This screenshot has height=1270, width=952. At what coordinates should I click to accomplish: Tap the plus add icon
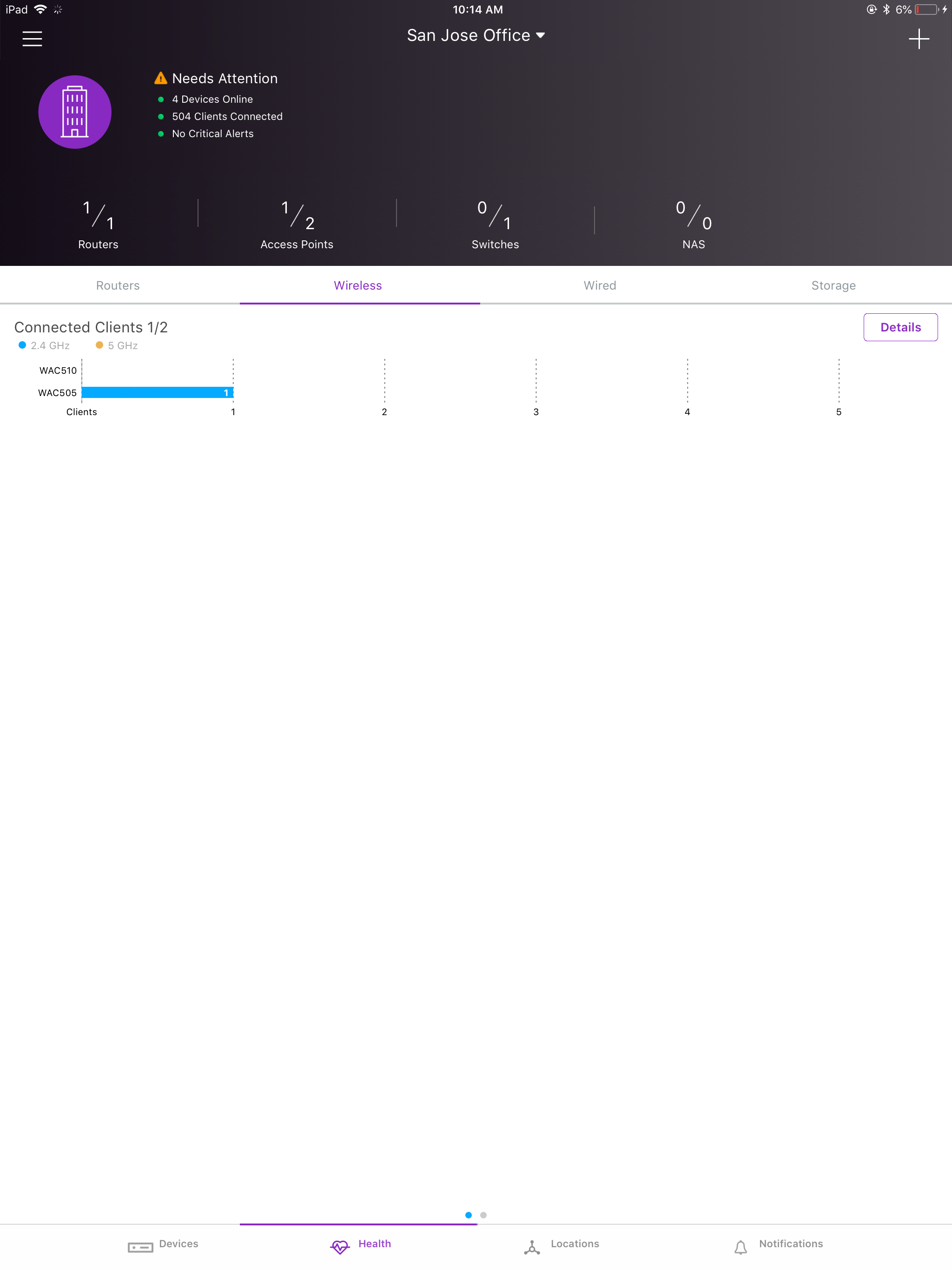(x=919, y=39)
